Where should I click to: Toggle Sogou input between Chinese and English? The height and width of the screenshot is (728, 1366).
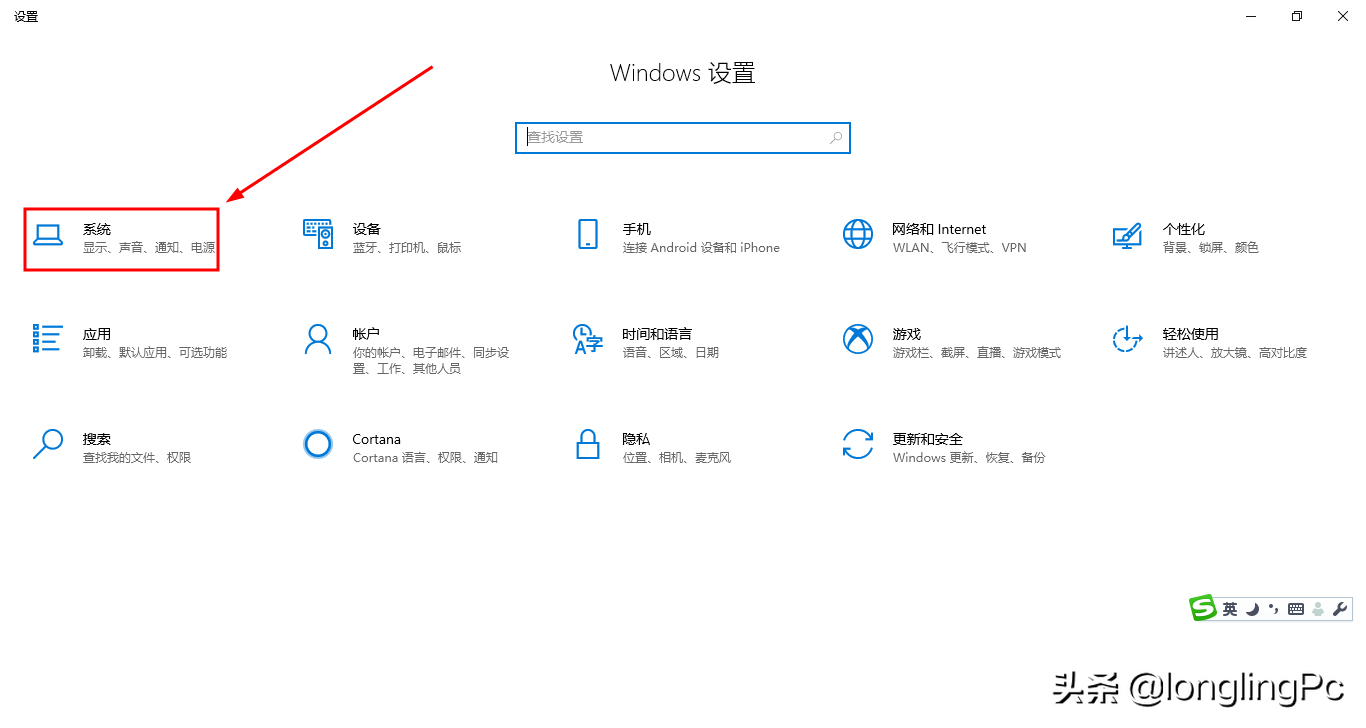tap(1230, 608)
